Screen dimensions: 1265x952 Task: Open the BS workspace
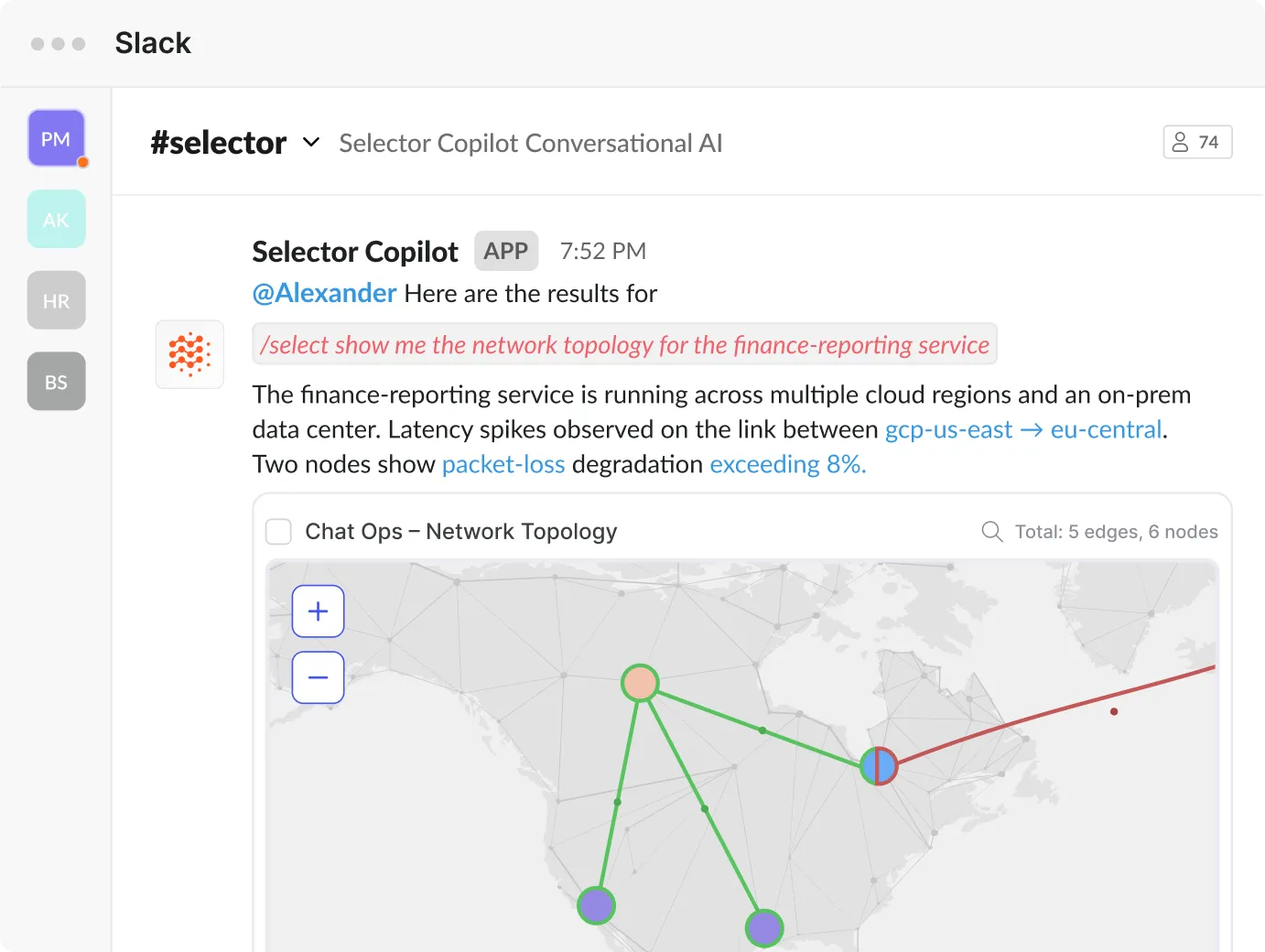[x=56, y=382]
